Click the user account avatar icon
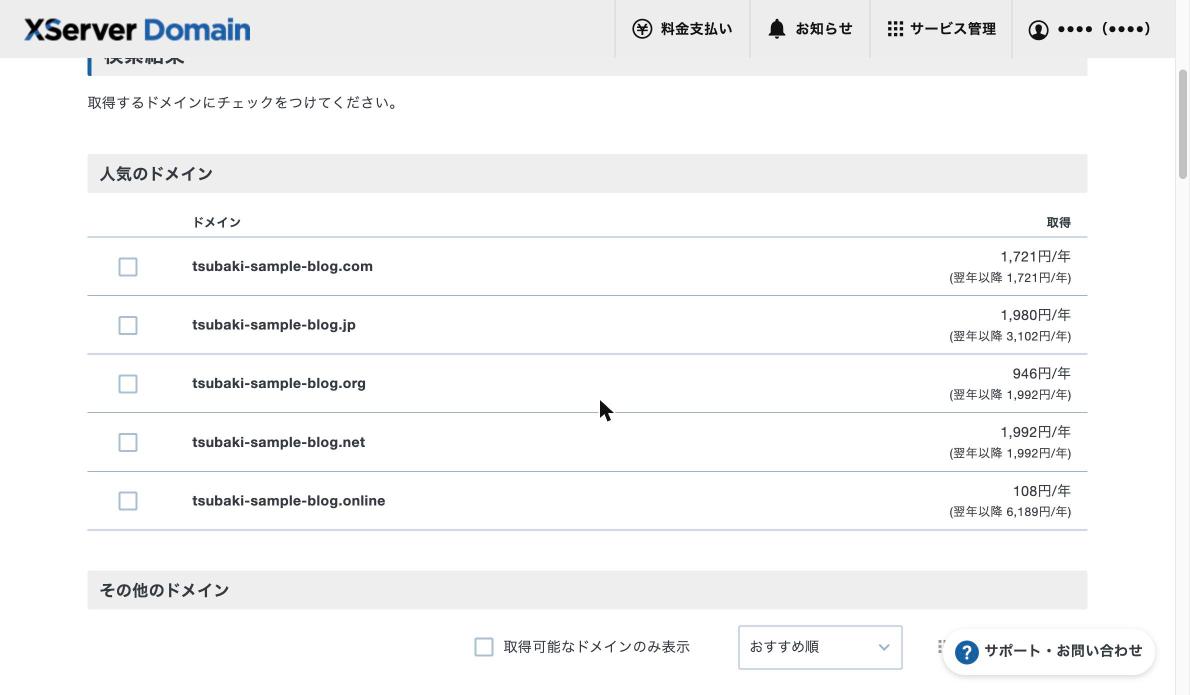This screenshot has width=1190, height=695. [x=1038, y=30]
